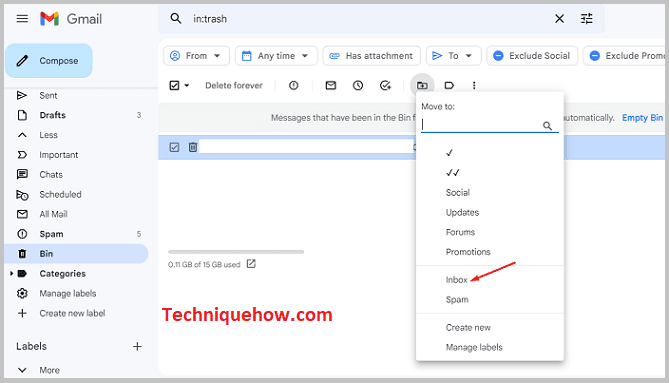669x383 pixels.
Task: Click the Empty Bin link
Action: [x=642, y=118]
